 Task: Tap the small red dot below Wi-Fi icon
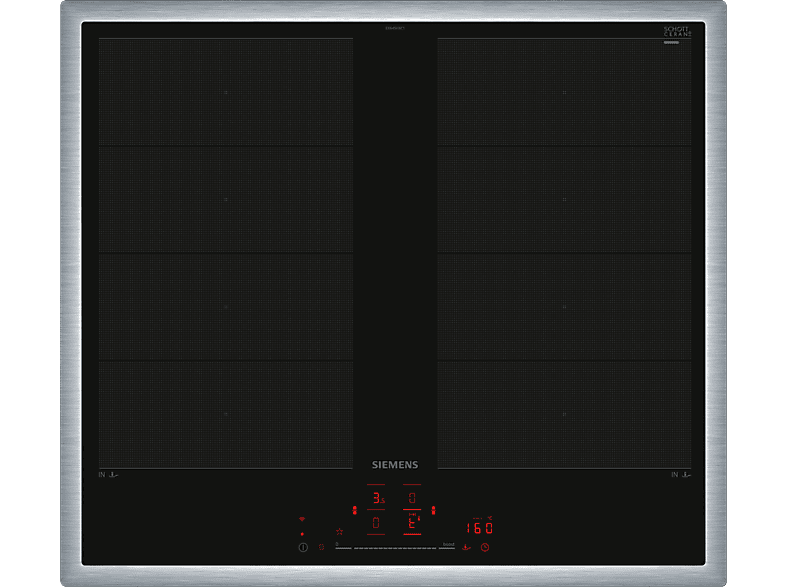(302, 534)
